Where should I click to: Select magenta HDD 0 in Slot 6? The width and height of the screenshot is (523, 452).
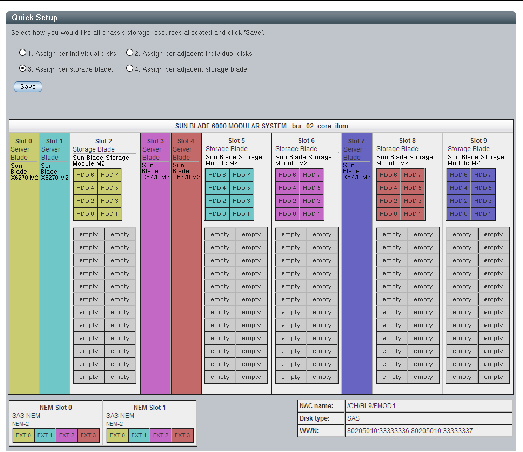pyautogui.click(x=288, y=214)
